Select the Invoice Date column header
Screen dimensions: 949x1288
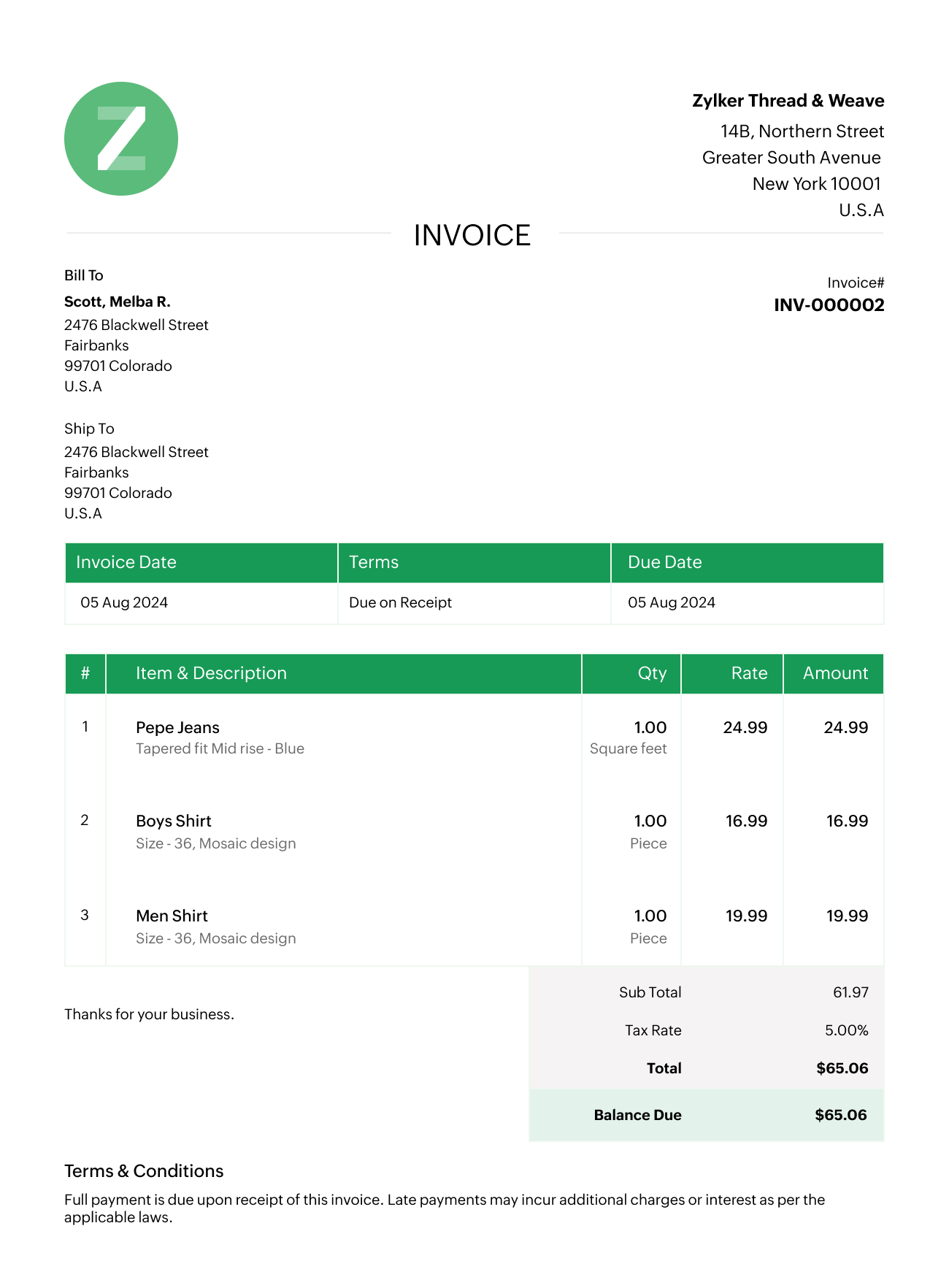coord(126,562)
